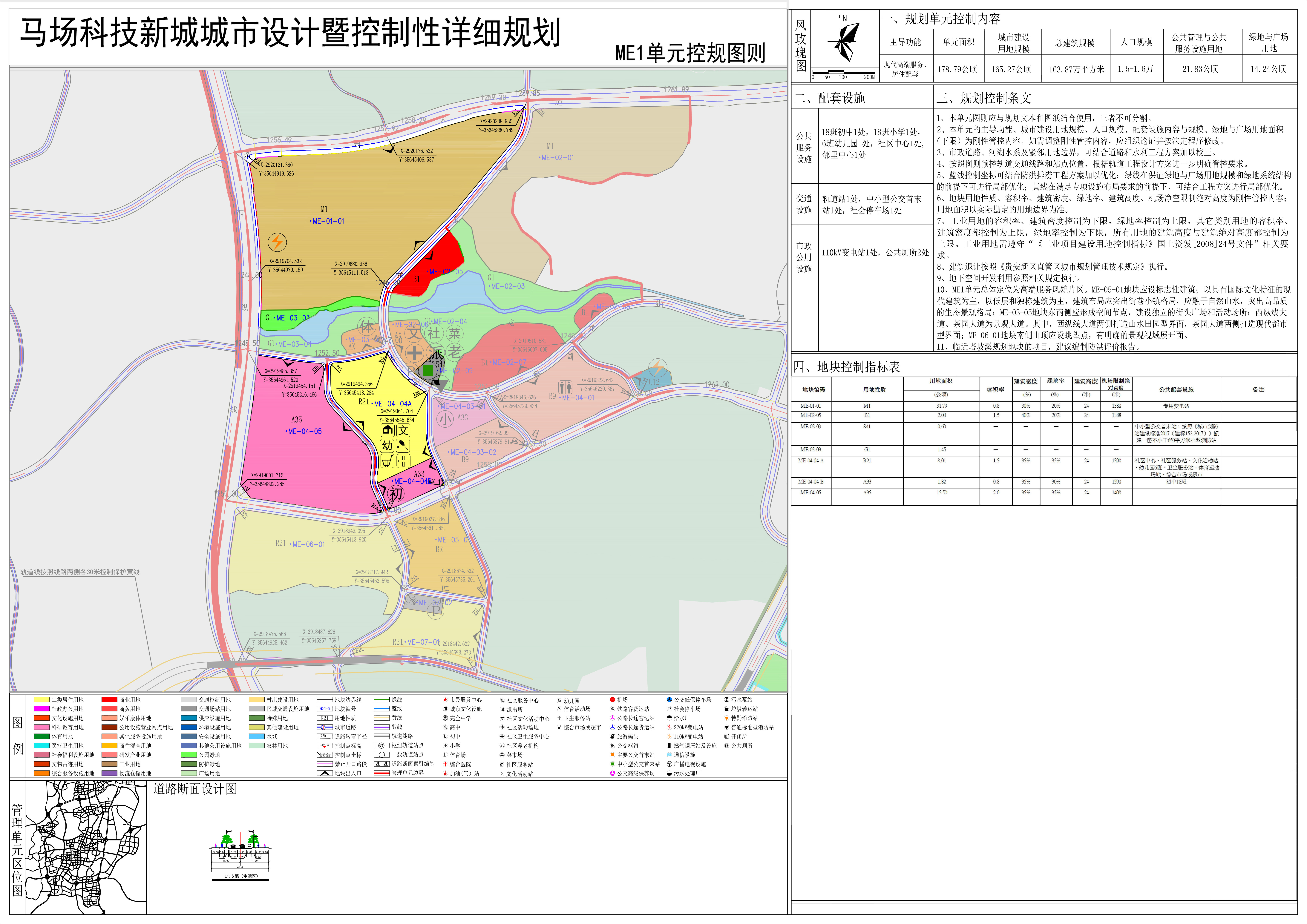Click the ME1单元控规图则 subtitle

click(690, 53)
